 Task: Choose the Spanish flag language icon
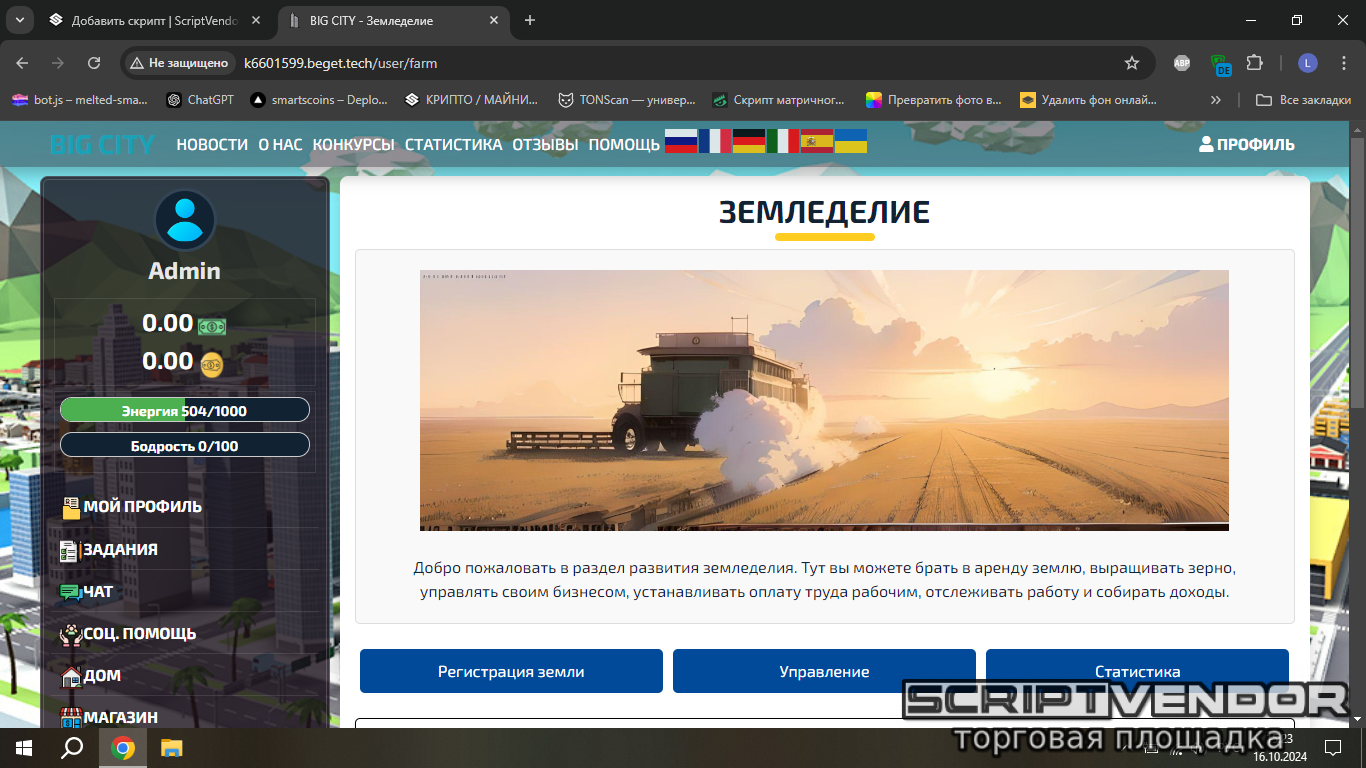coord(817,141)
